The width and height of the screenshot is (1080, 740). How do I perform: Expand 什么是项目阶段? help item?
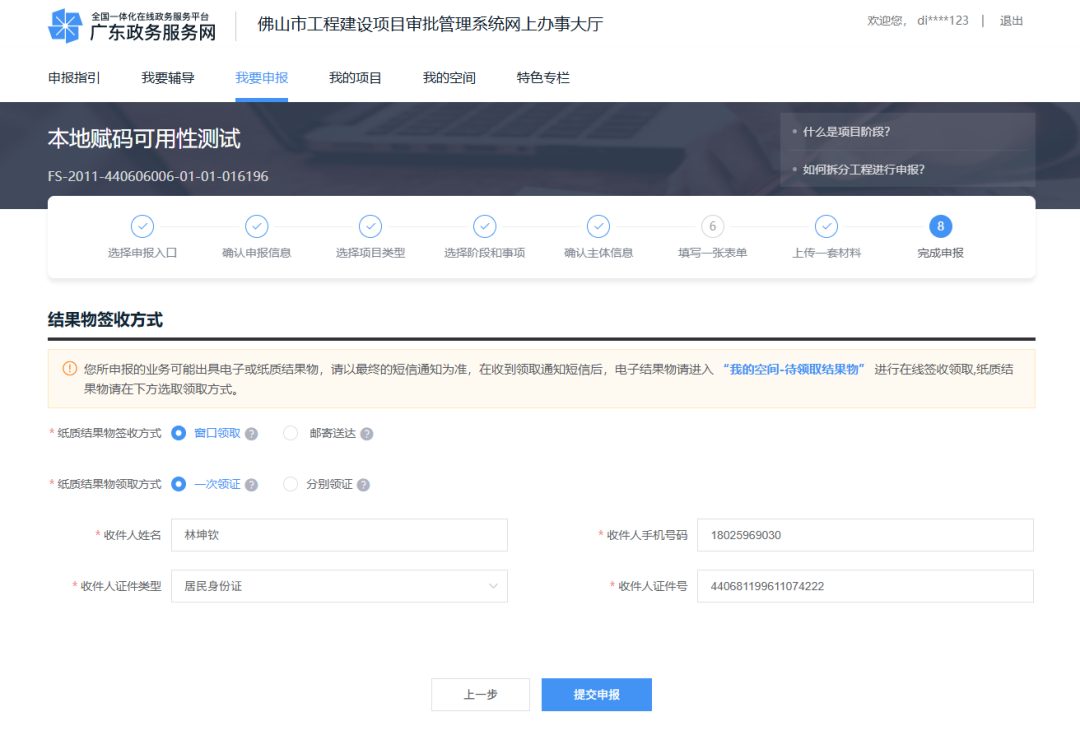coord(846,131)
